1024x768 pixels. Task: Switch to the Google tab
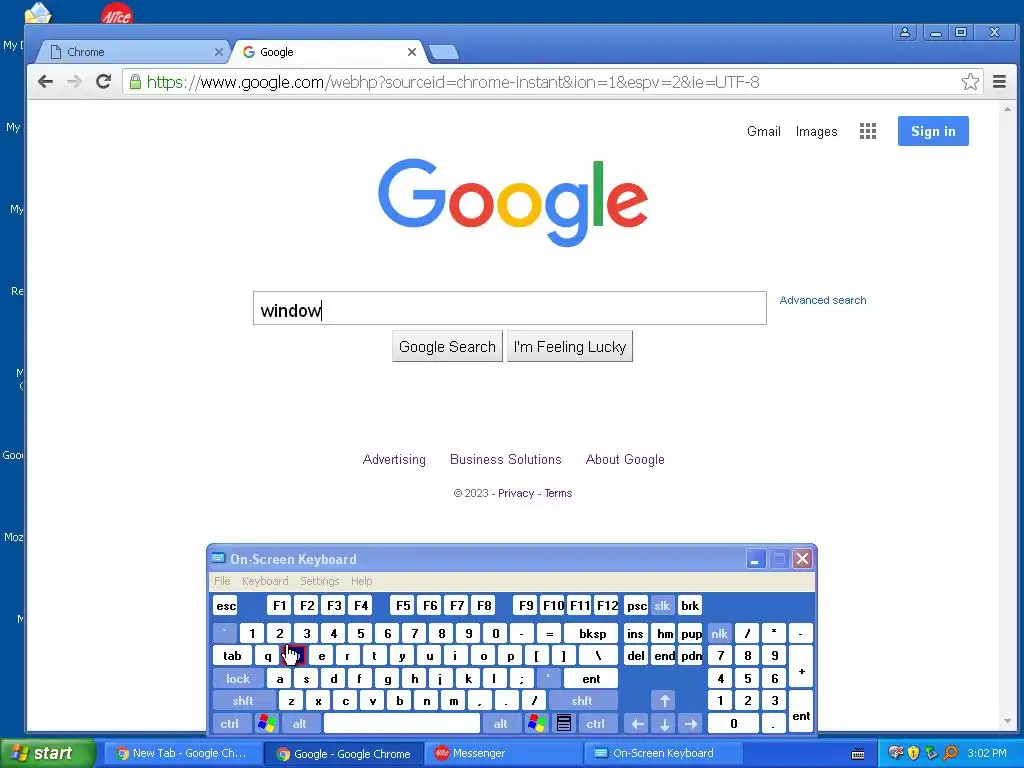pyautogui.click(x=328, y=52)
